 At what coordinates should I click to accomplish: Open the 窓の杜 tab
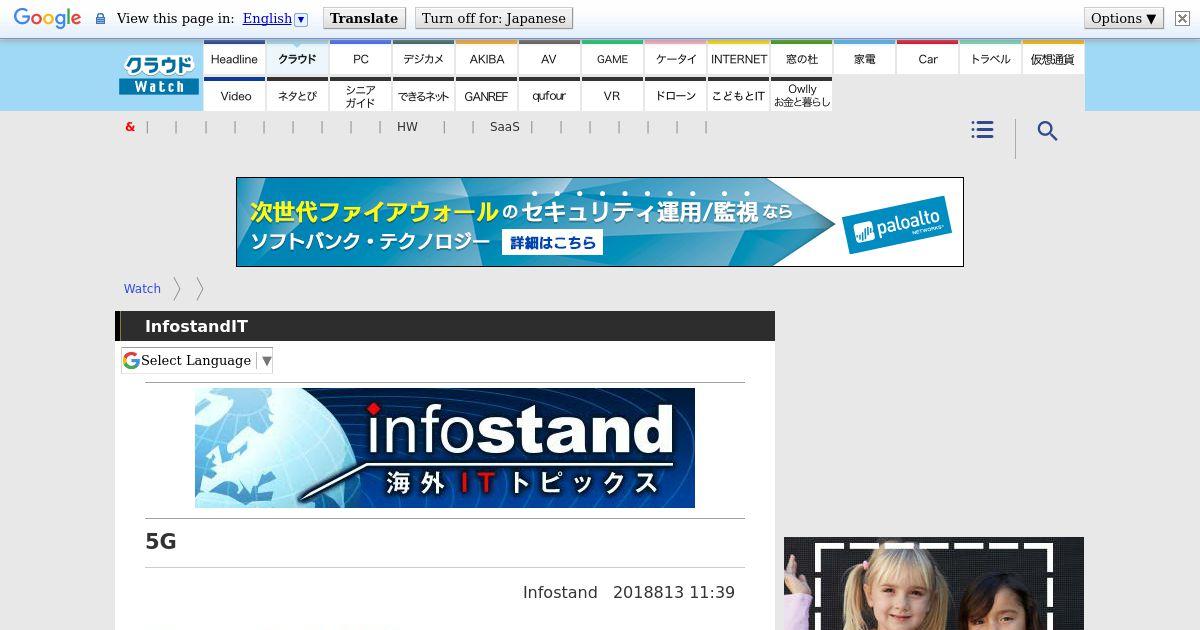801,58
